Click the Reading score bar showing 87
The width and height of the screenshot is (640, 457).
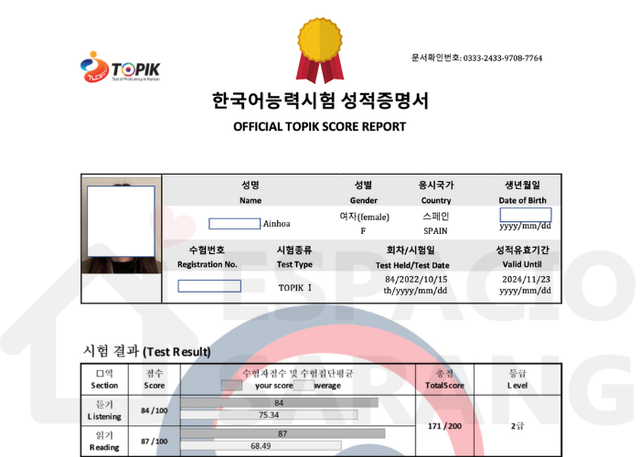tap(282, 434)
